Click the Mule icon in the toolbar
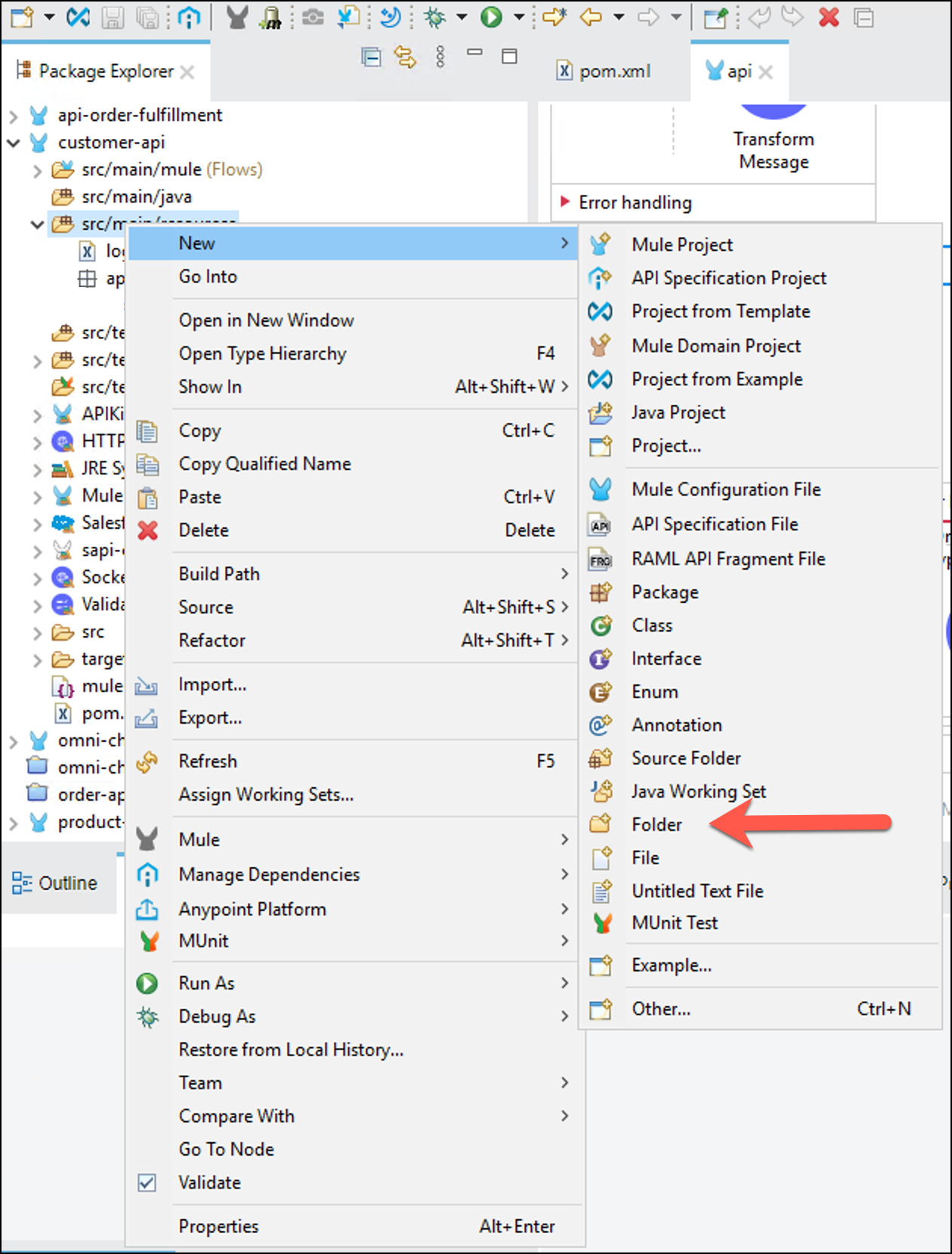952x1254 pixels. tap(237, 17)
